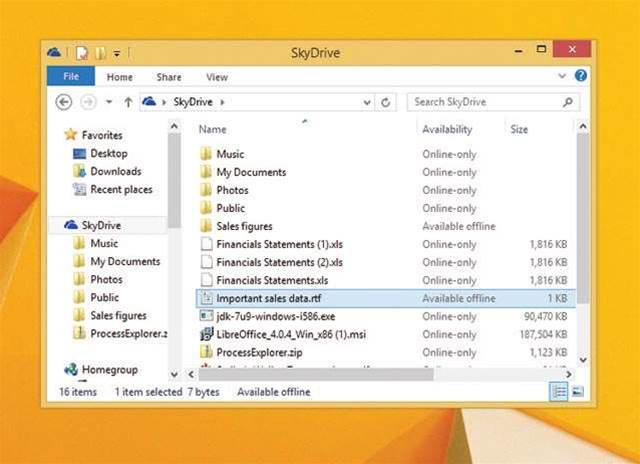Image resolution: width=640 pixels, height=464 pixels.
Task: Open the Recent locations dropdown arrow
Action: pos(109,102)
